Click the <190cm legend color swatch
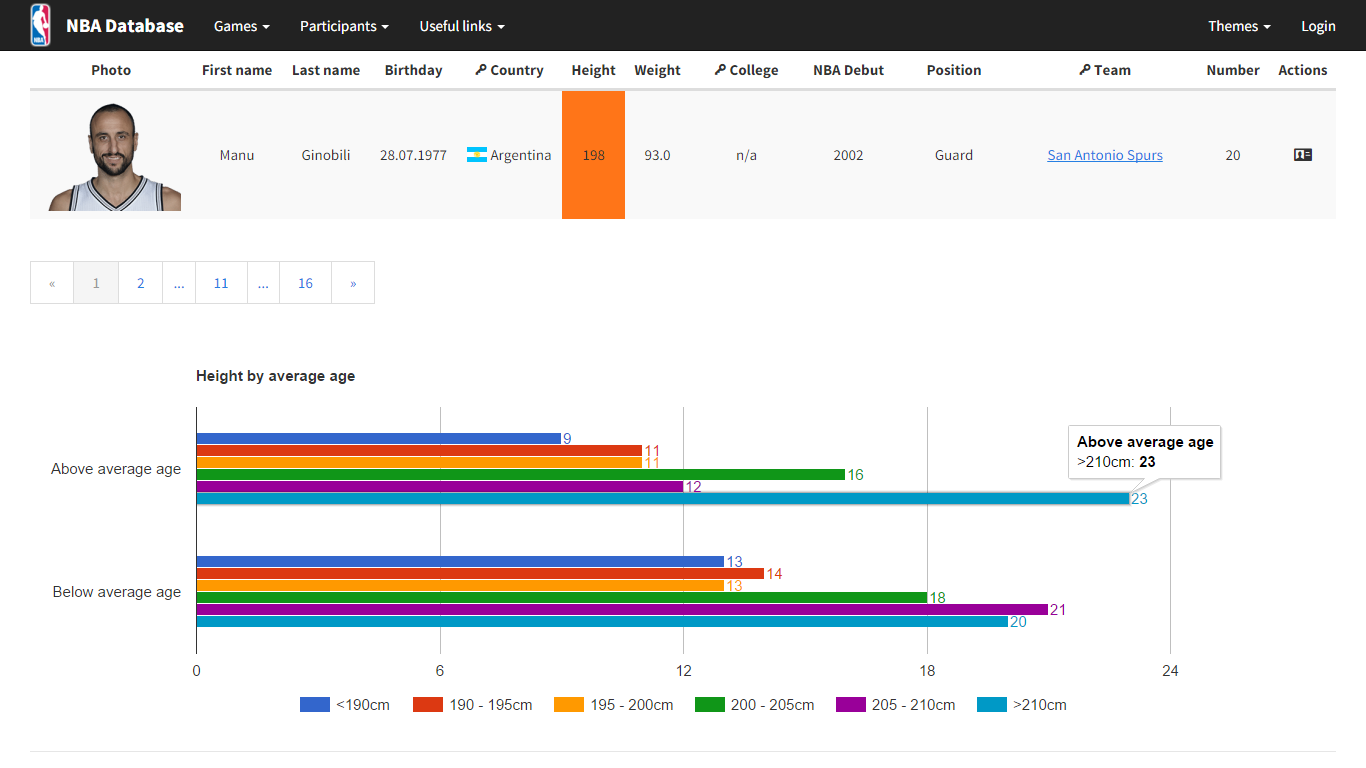Image resolution: width=1366 pixels, height=768 pixels. [314, 705]
